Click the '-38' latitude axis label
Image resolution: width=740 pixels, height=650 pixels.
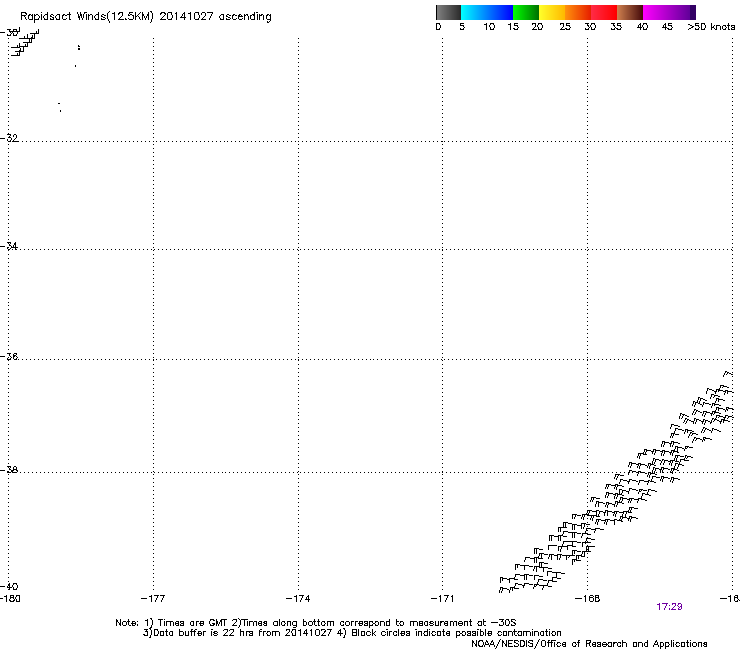(x=9, y=470)
